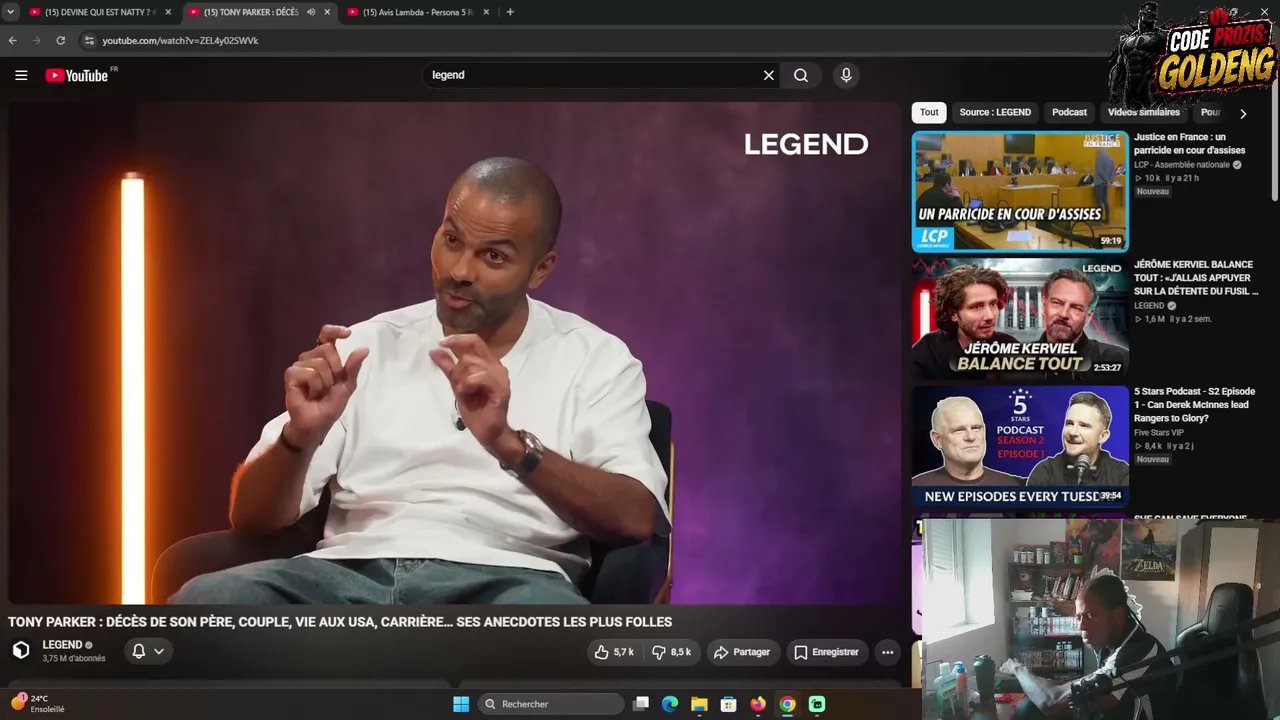
Task: Open 5 Stars Podcast Season 2 thumbnail
Action: 1020,446
